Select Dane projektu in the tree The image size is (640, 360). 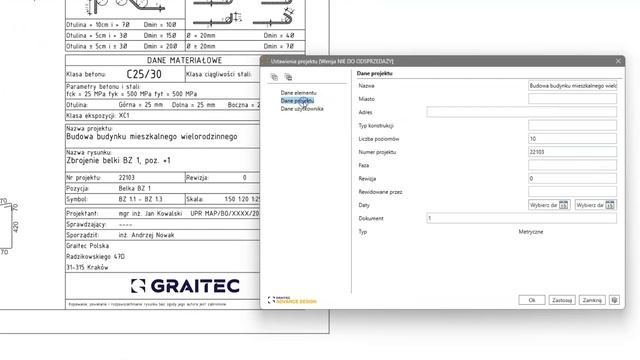(297, 100)
